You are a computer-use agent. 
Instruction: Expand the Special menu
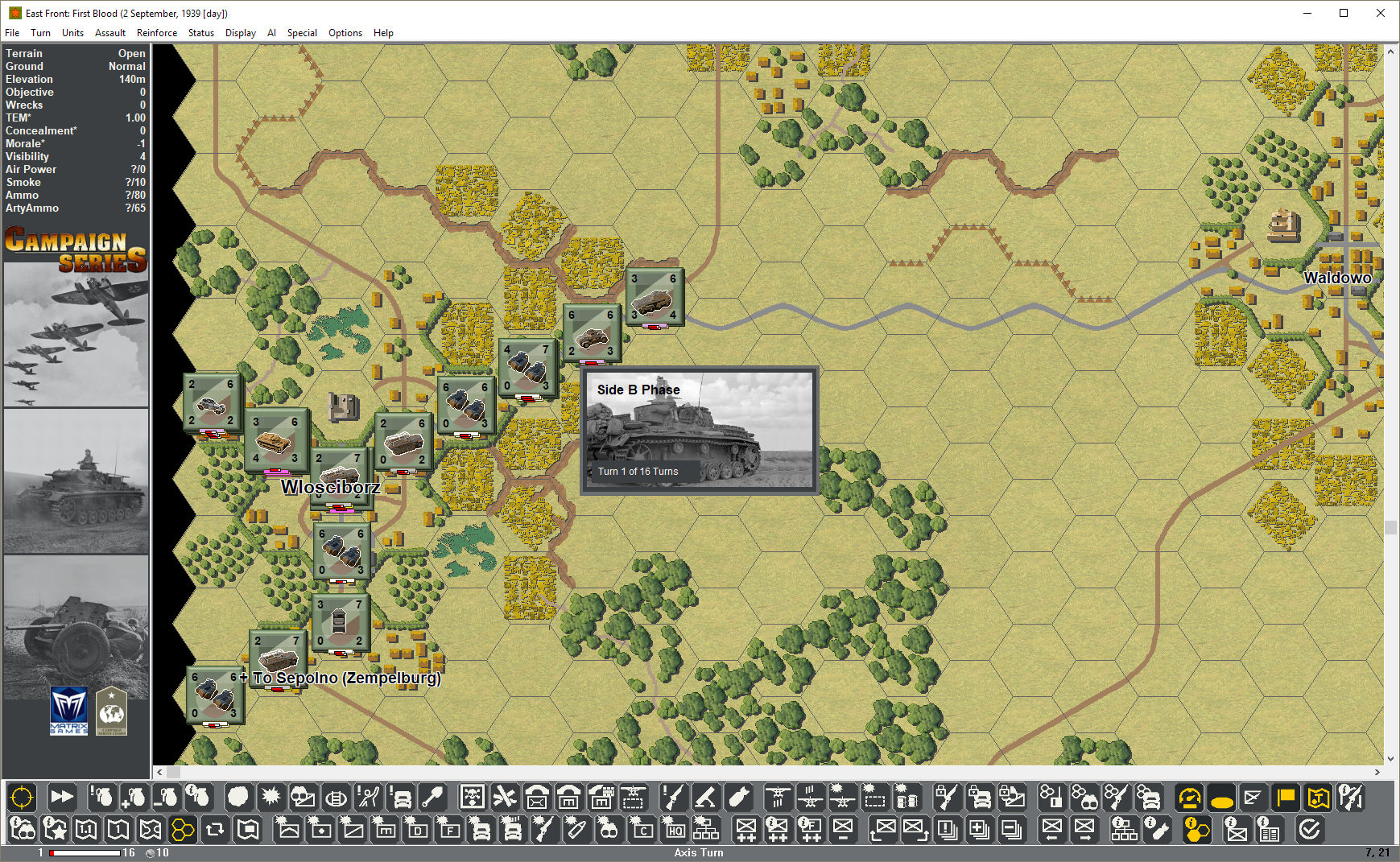click(x=302, y=33)
